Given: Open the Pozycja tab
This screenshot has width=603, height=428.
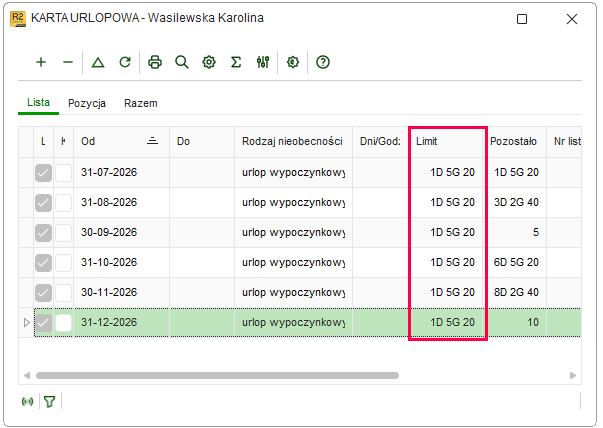Looking at the screenshot, I should point(87,103).
